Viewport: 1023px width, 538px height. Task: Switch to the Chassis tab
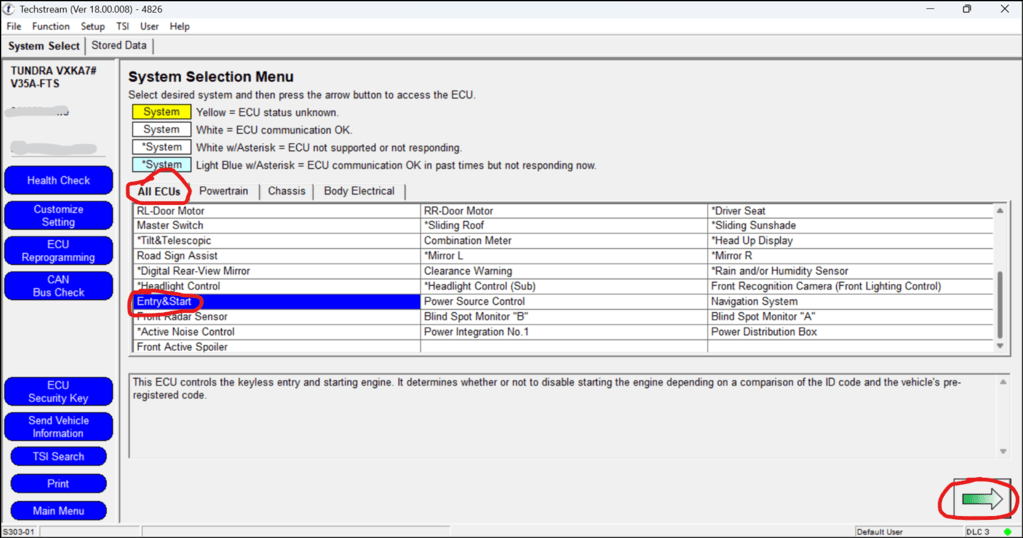(286, 191)
